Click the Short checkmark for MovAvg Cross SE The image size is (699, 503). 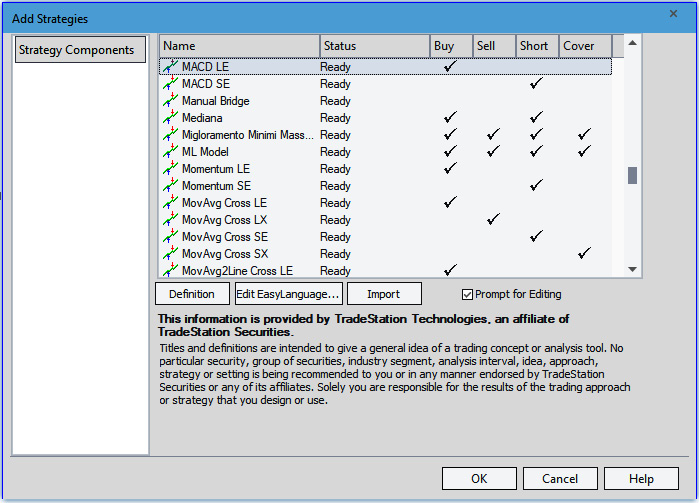(536, 236)
